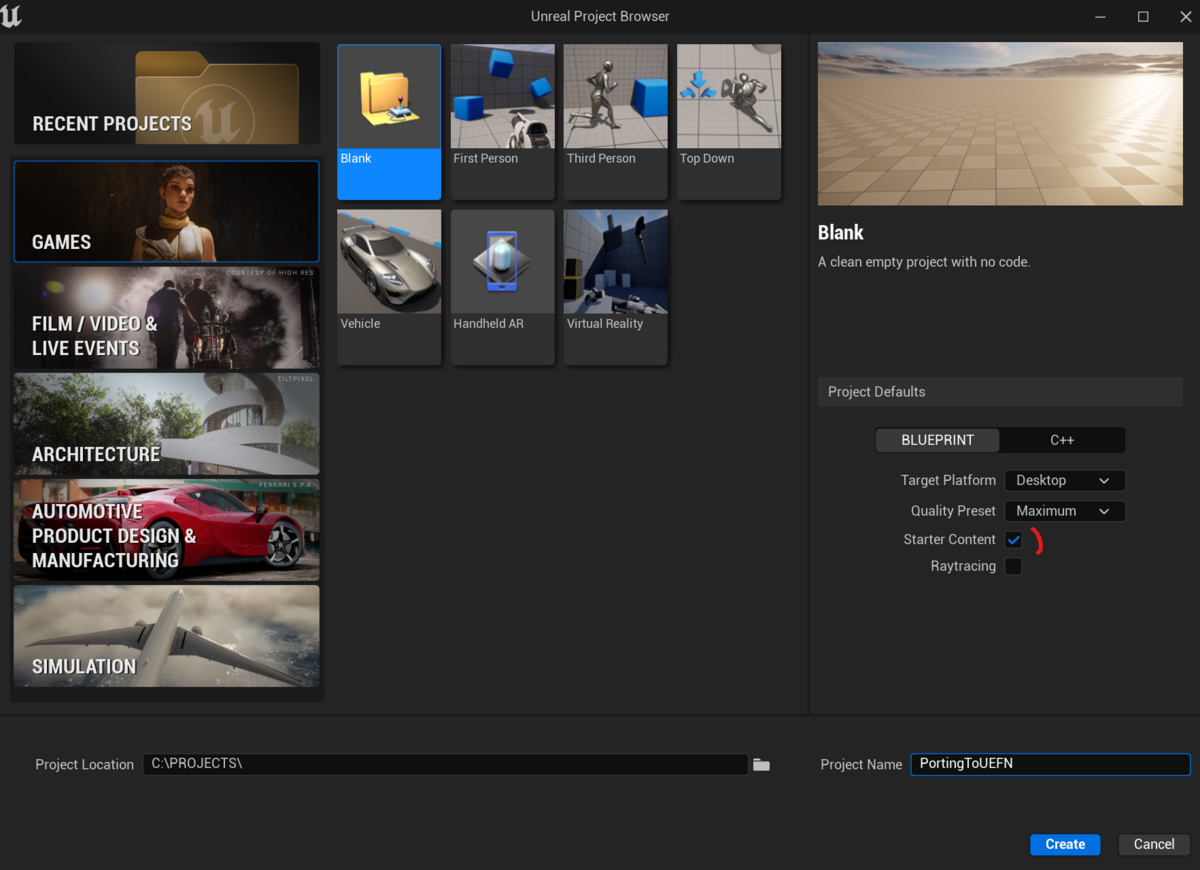Viewport: 1200px width, 870px height.
Task: Click the Raytracing label text
Action: (963, 566)
